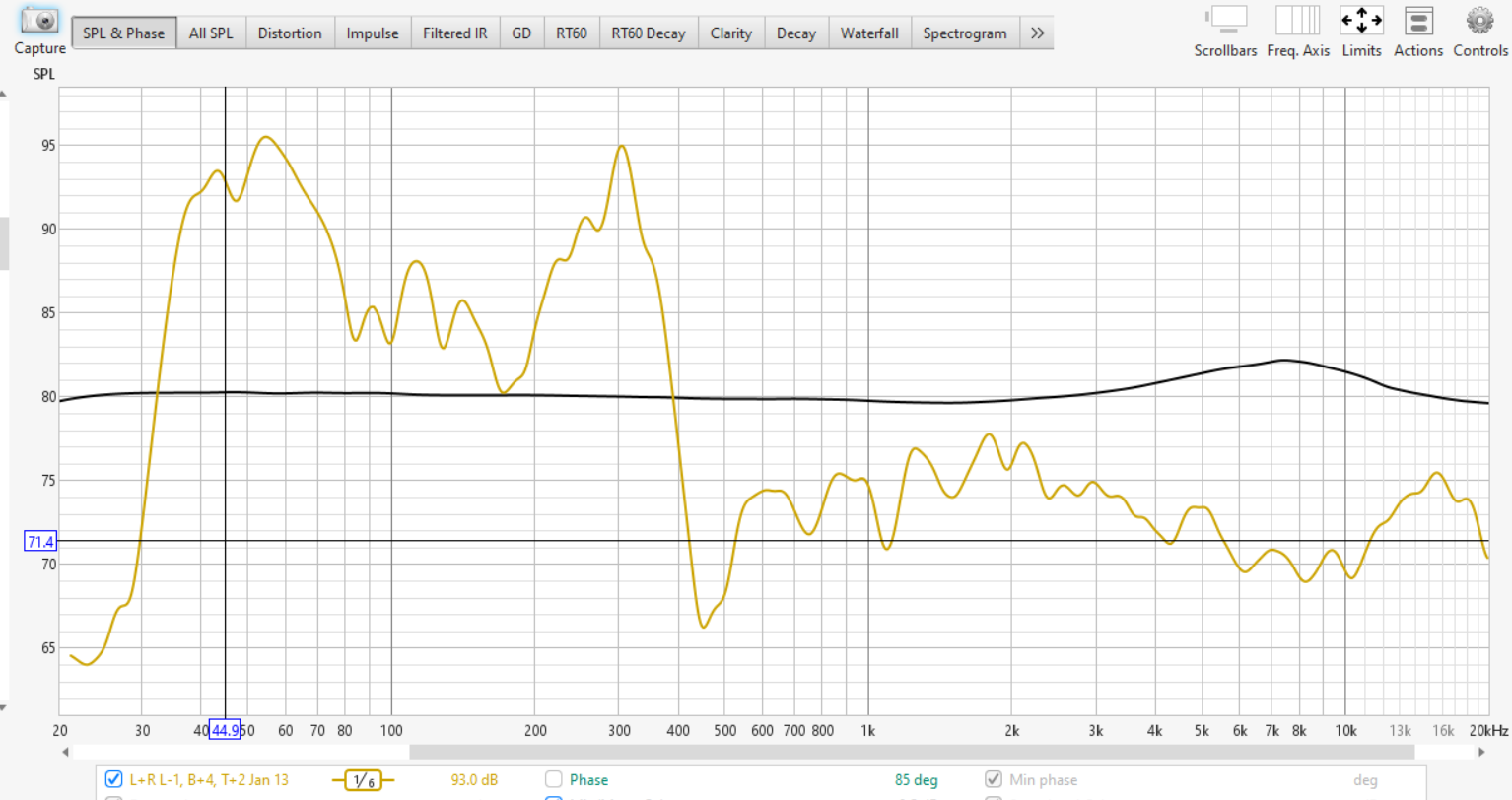Screen dimensions: 1512x800
Task: Open the Decay tab
Action: point(796,33)
